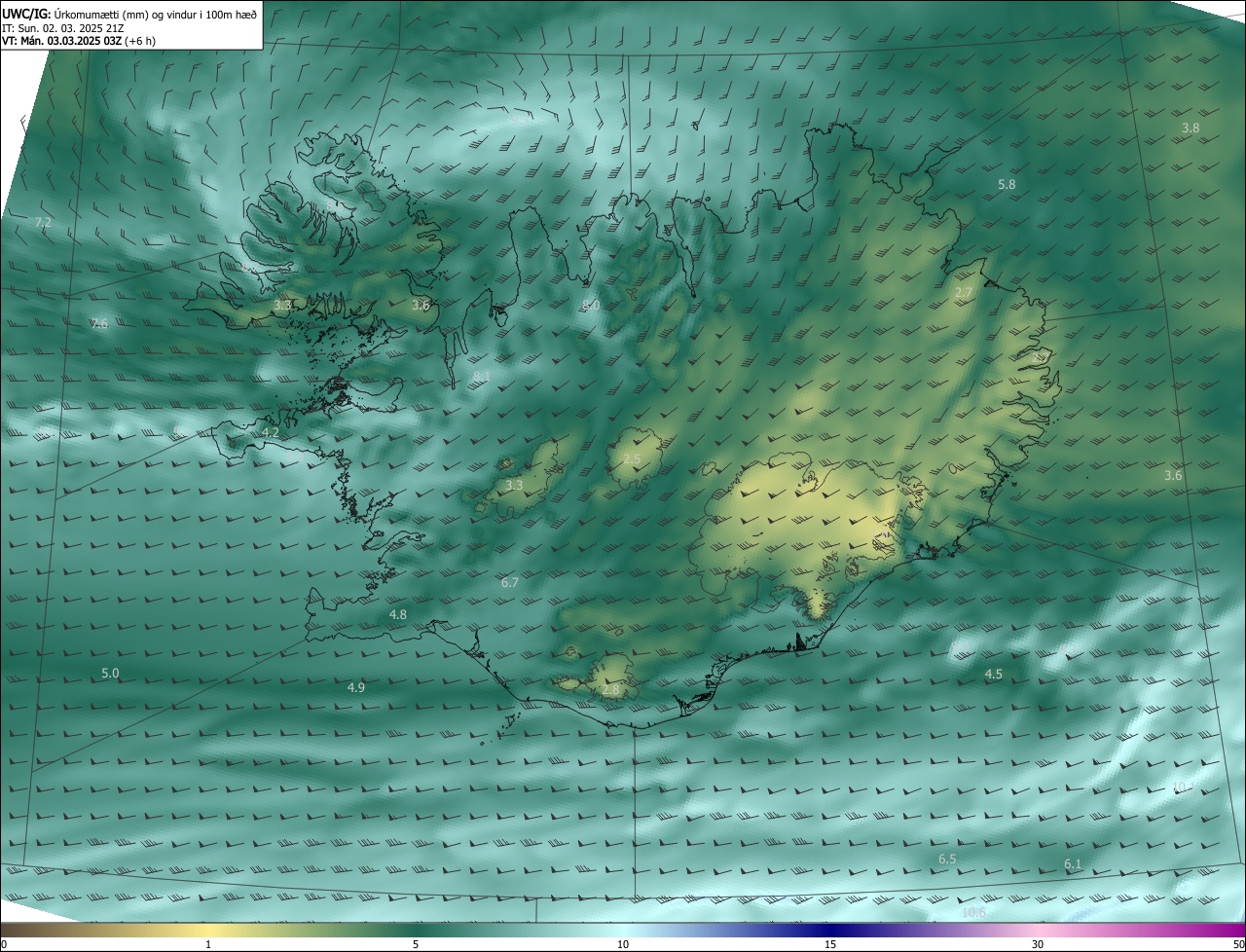Image resolution: width=1246 pixels, height=952 pixels.
Task: Click the 3.8 value label
Action: [x=1191, y=128]
